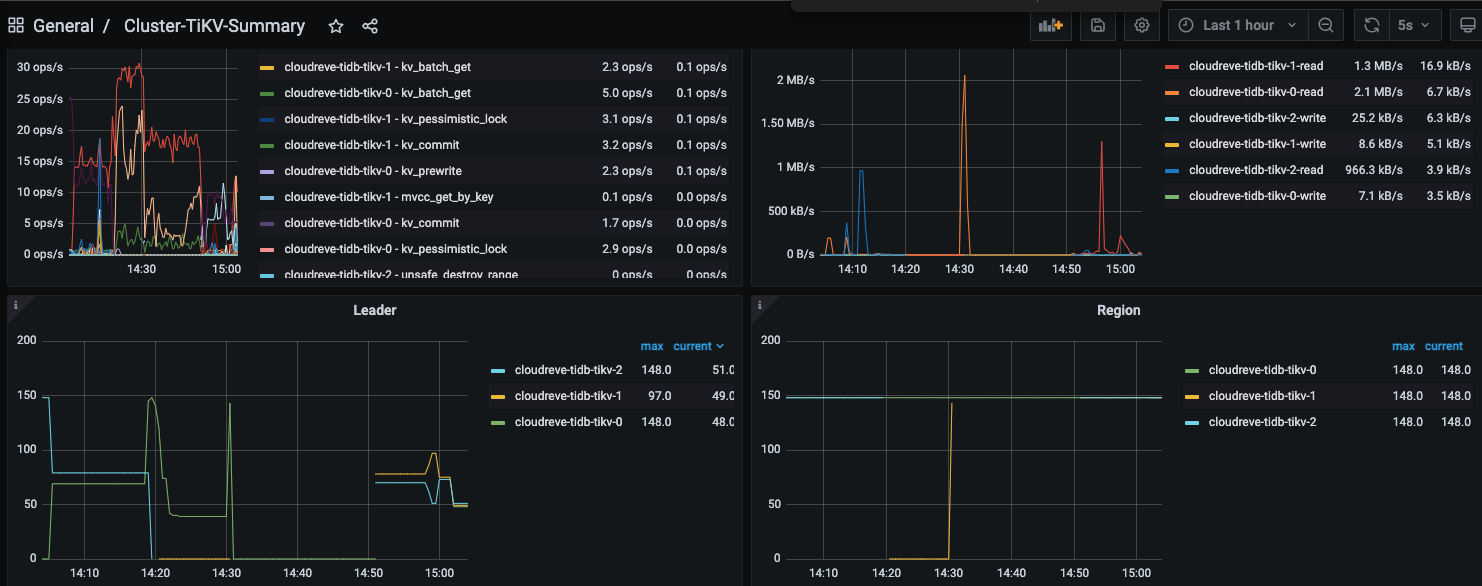
Task: Go to the General folder breadcrumb
Action: [x=63, y=26]
